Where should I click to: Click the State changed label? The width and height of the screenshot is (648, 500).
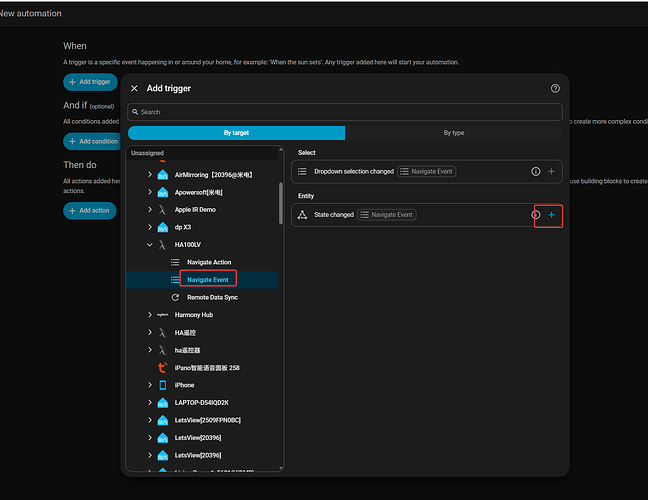(334, 215)
